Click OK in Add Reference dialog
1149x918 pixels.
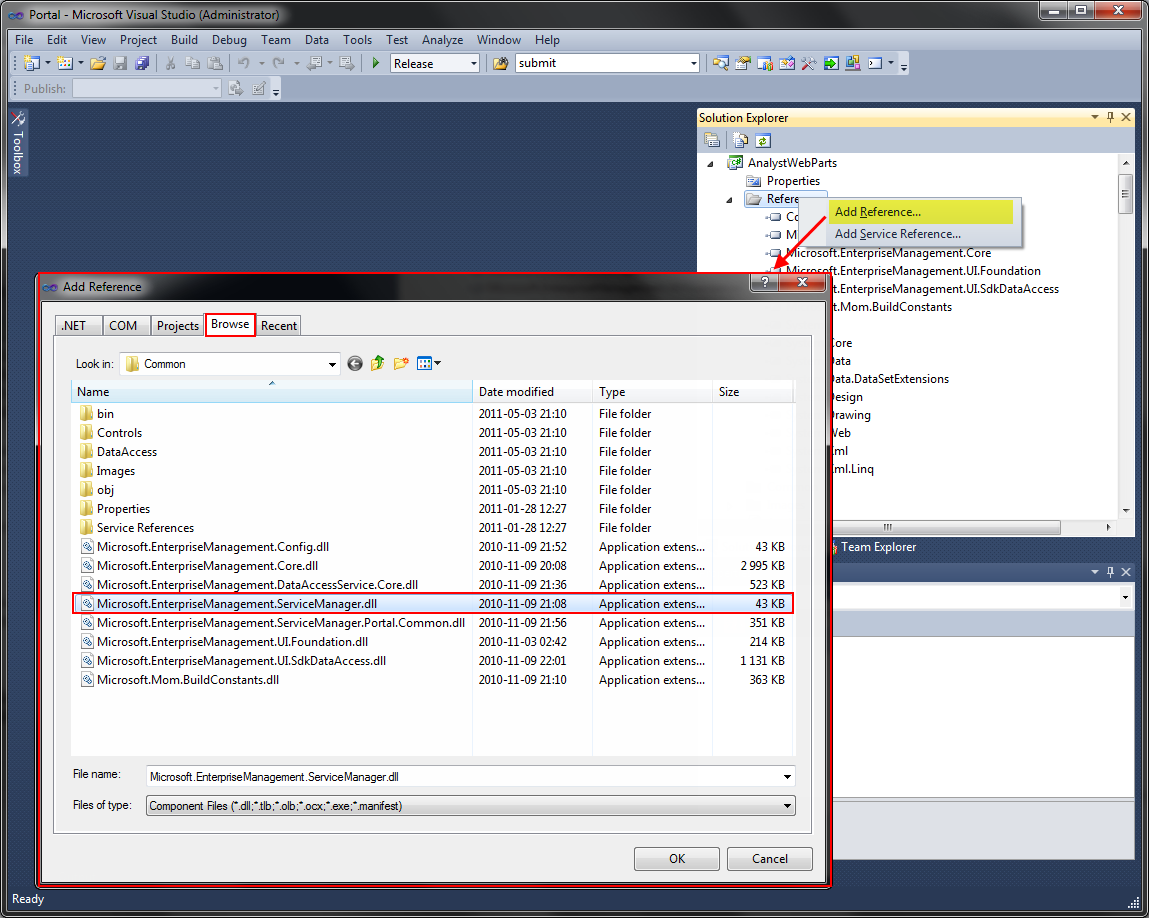tap(676, 859)
